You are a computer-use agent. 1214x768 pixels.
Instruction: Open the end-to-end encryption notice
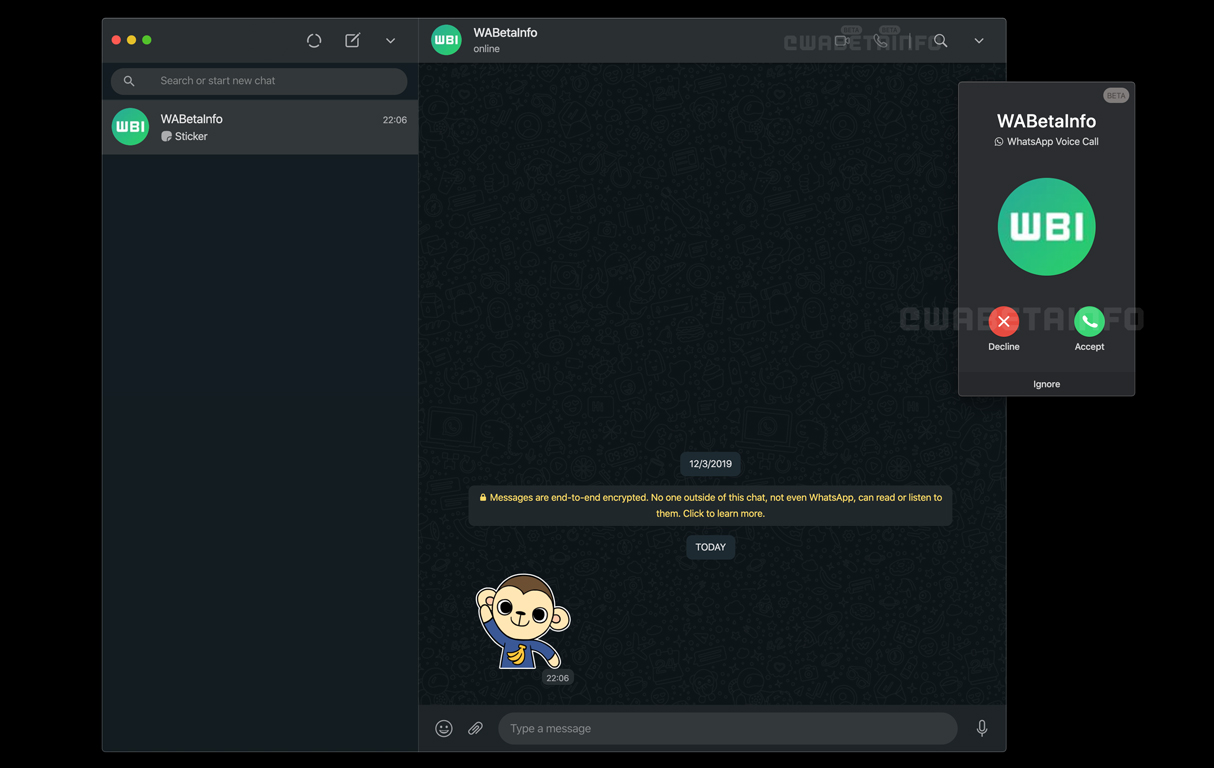[x=710, y=505]
